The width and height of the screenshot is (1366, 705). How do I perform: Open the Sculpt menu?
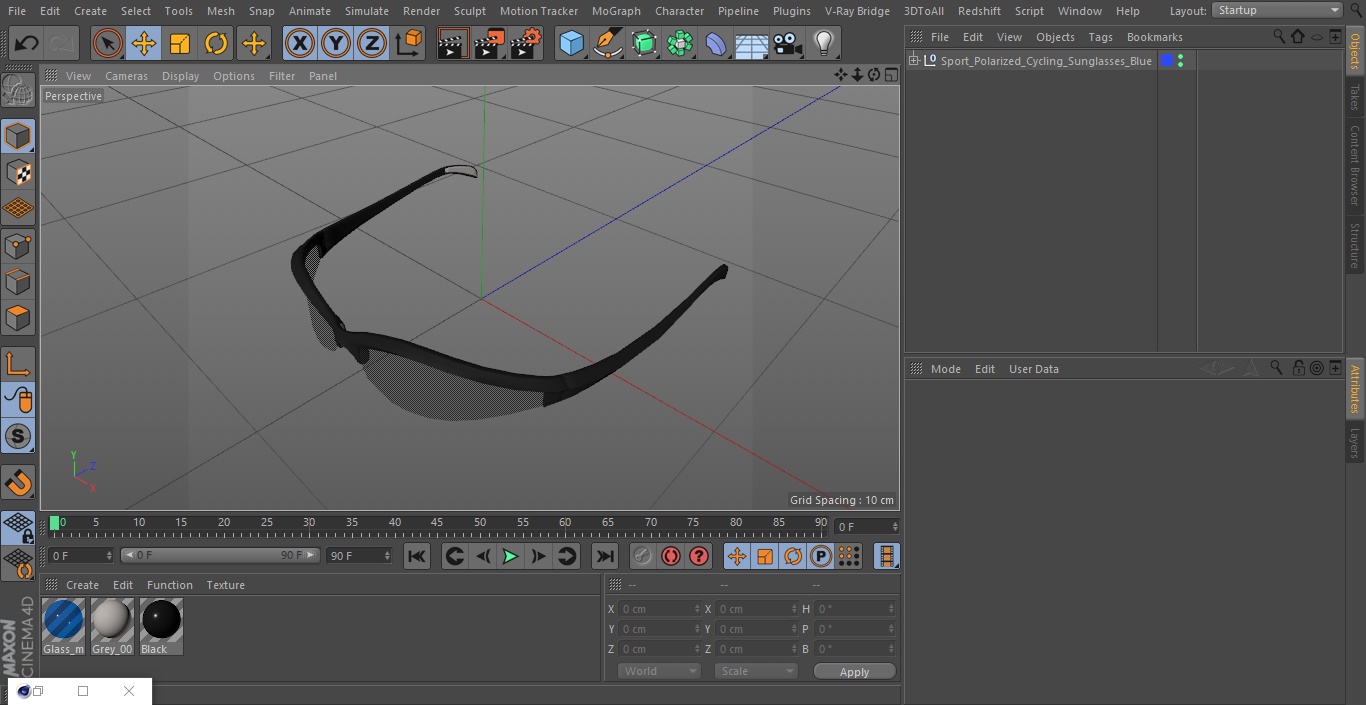[469, 11]
